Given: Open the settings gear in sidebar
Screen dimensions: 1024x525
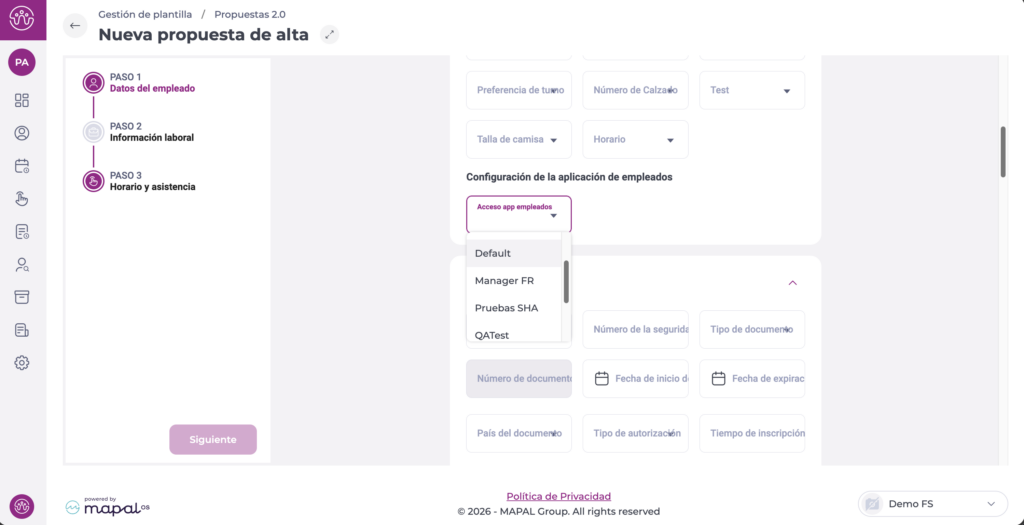Looking at the screenshot, I should [22, 363].
